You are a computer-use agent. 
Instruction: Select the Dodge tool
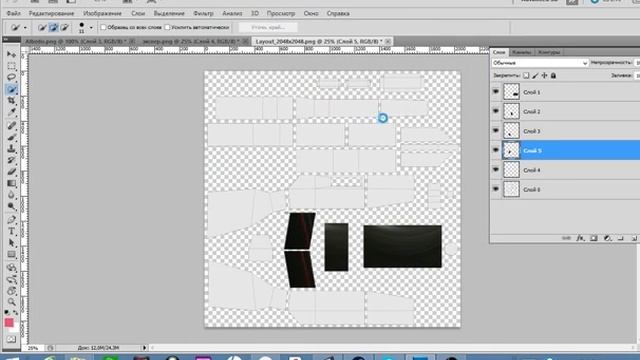pyautogui.click(x=11, y=206)
